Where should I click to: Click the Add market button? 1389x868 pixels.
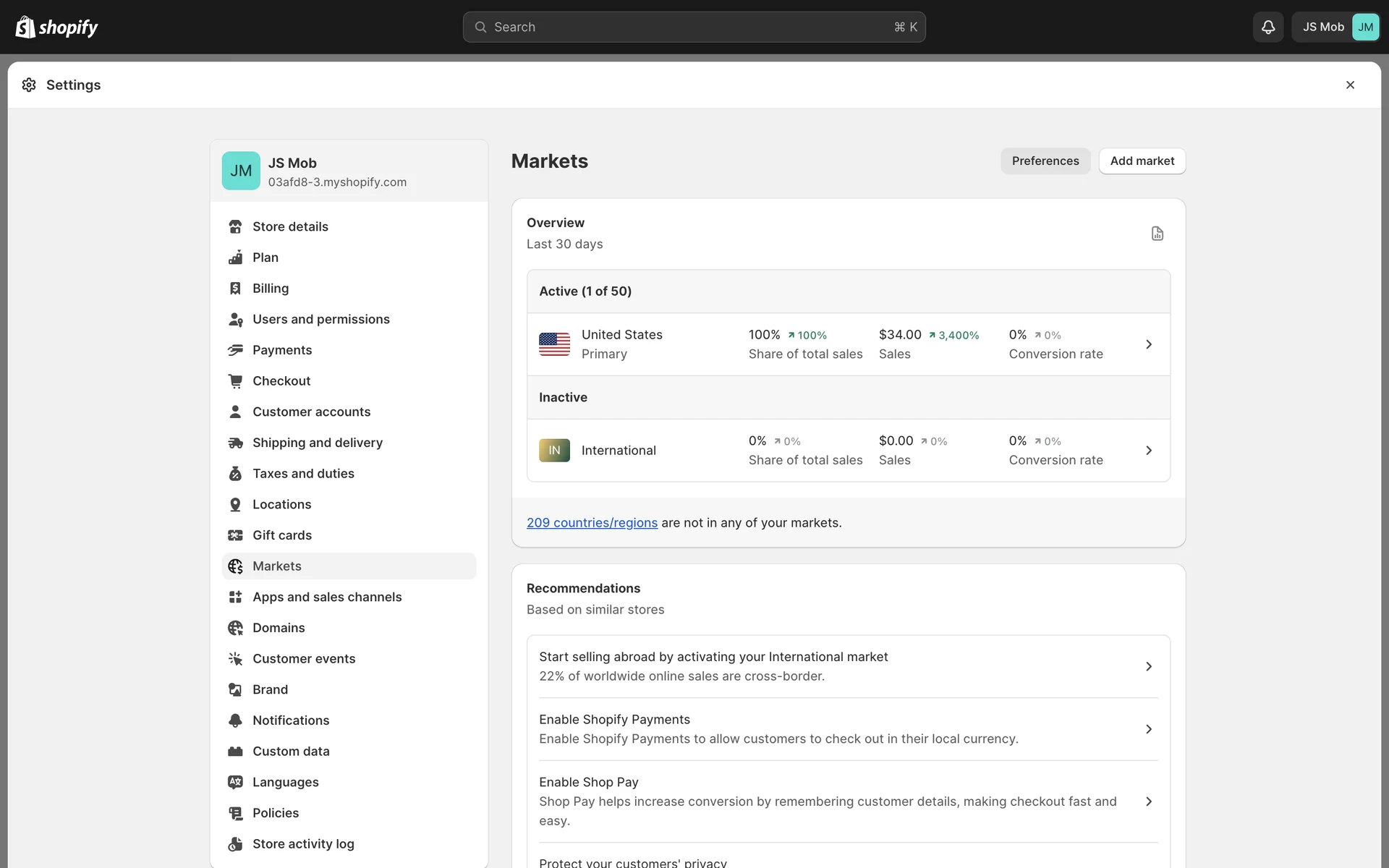click(x=1142, y=161)
